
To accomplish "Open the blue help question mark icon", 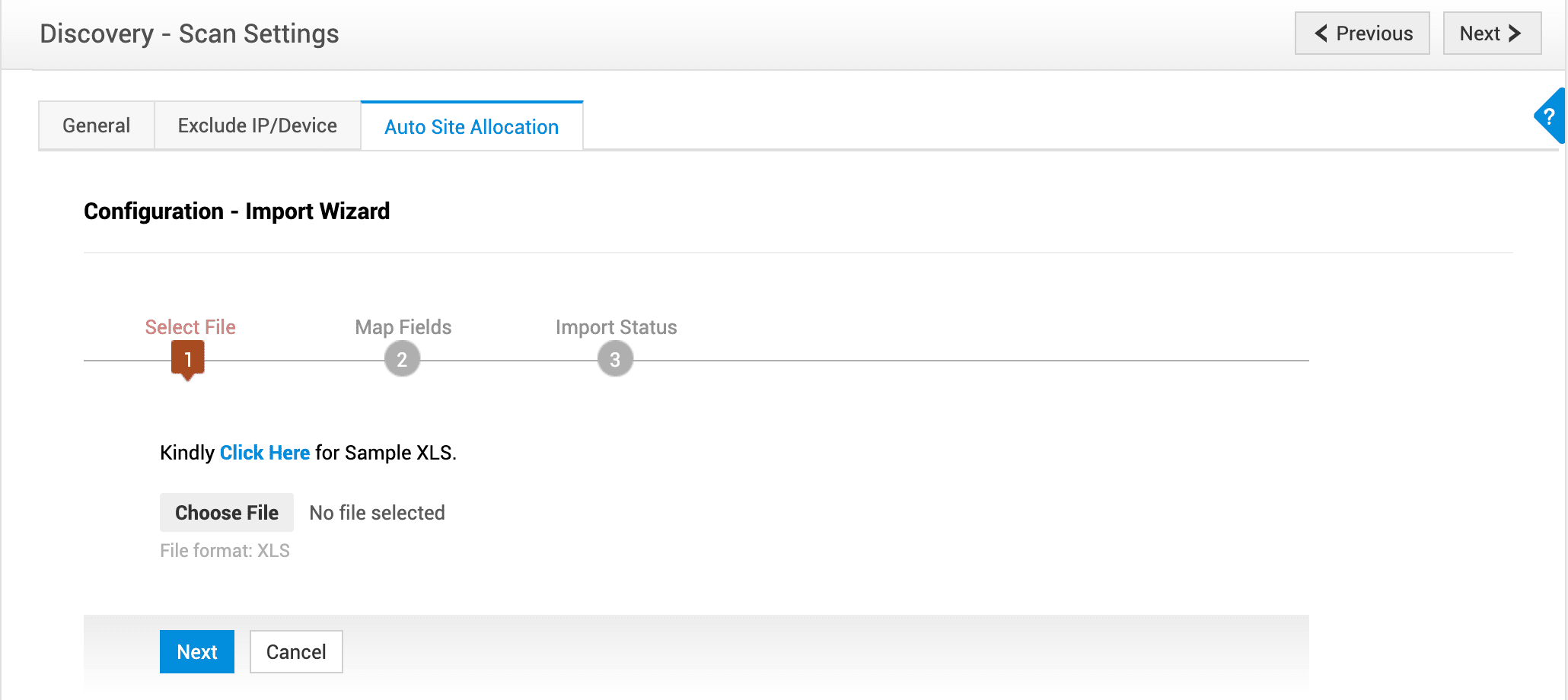I will pos(1550,116).
